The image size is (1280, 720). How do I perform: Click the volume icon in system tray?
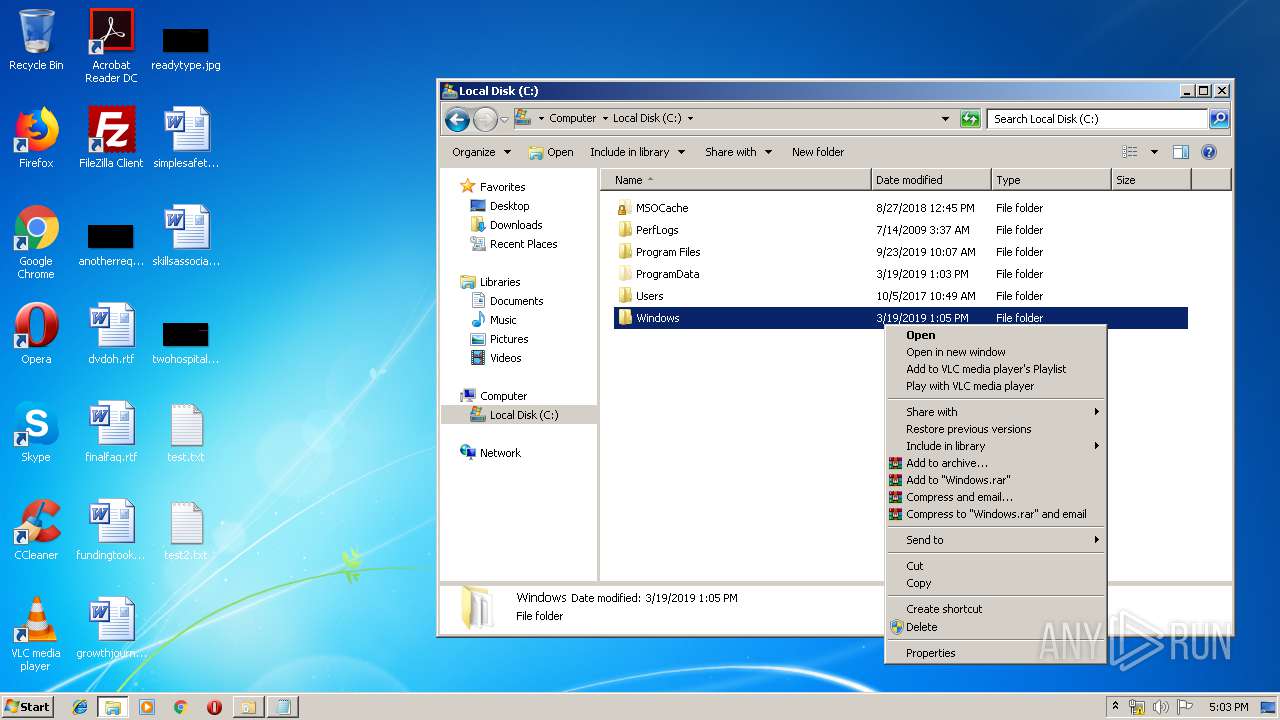click(x=1161, y=707)
